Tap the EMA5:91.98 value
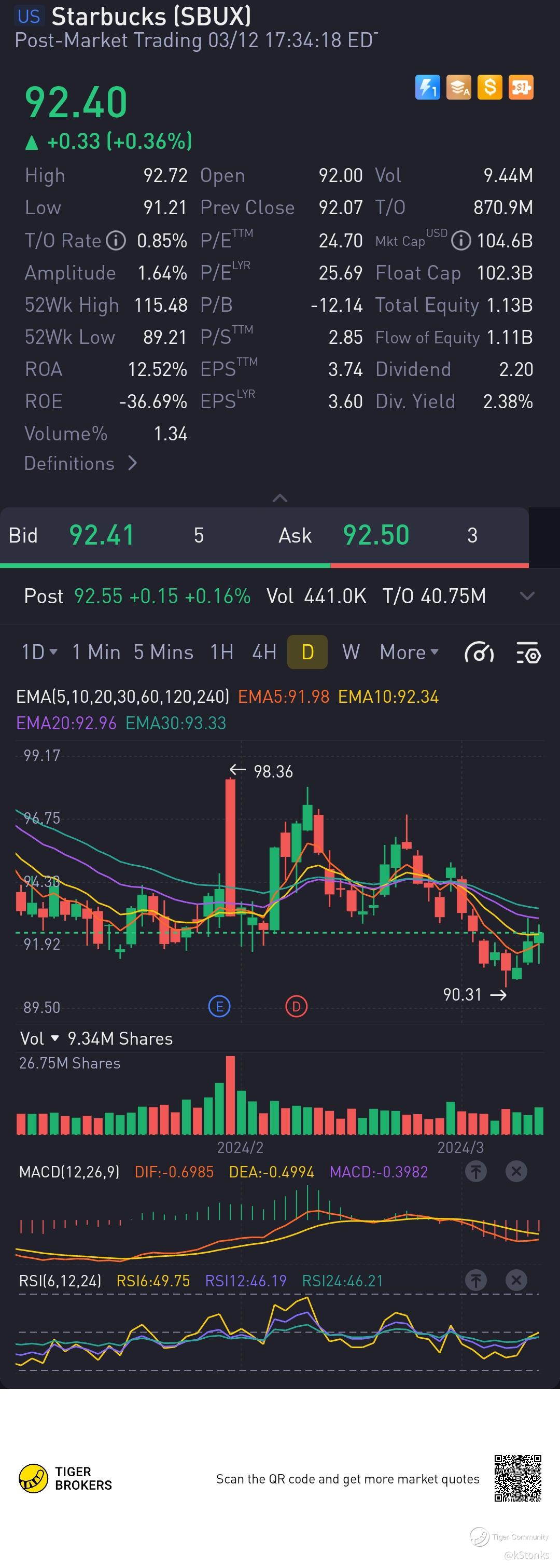Viewport: 560px width, 1568px height. (x=284, y=697)
